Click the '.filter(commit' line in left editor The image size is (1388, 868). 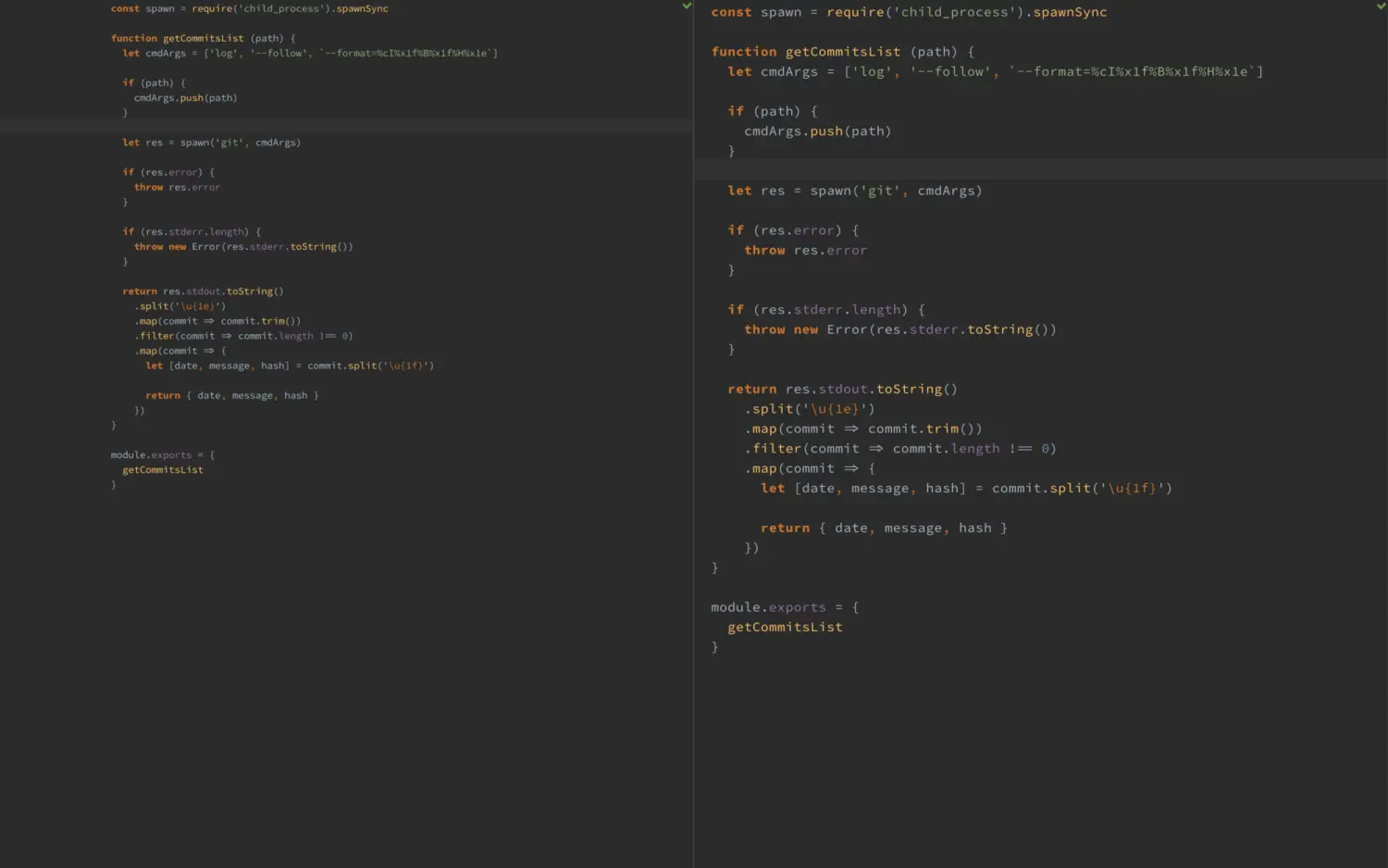pos(243,336)
